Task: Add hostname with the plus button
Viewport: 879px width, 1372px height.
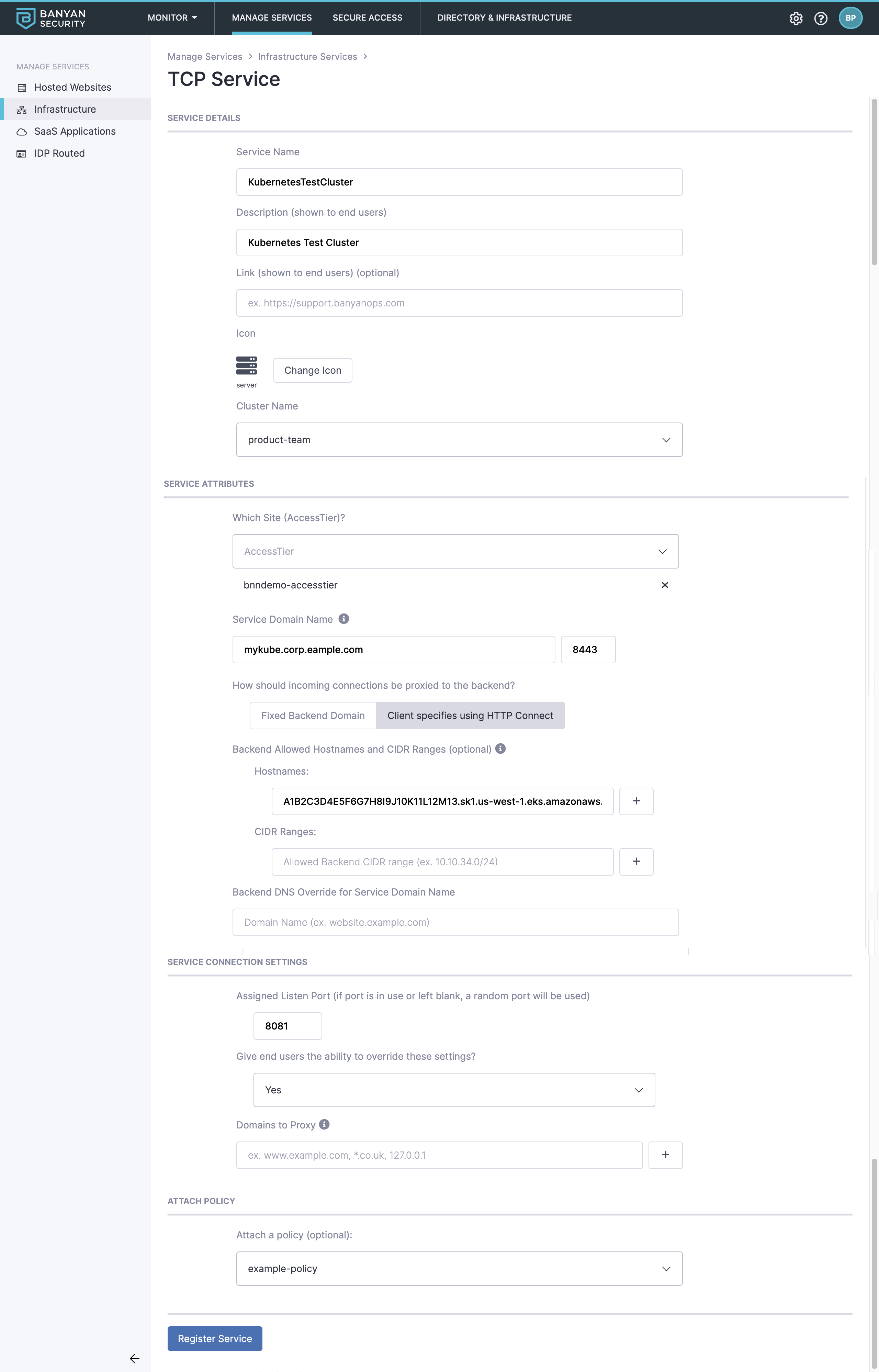Action: [636, 801]
